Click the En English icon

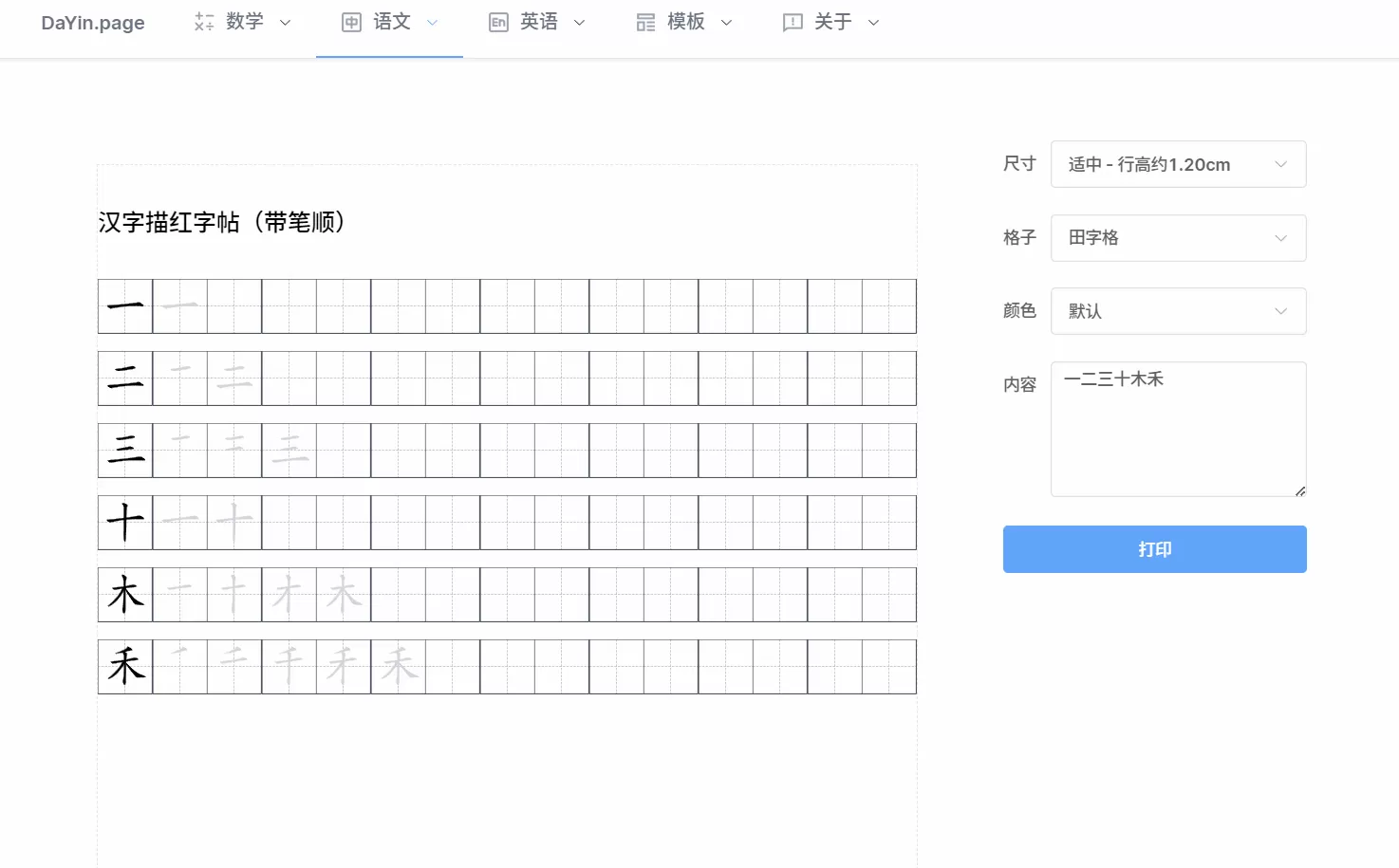click(x=498, y=21)
